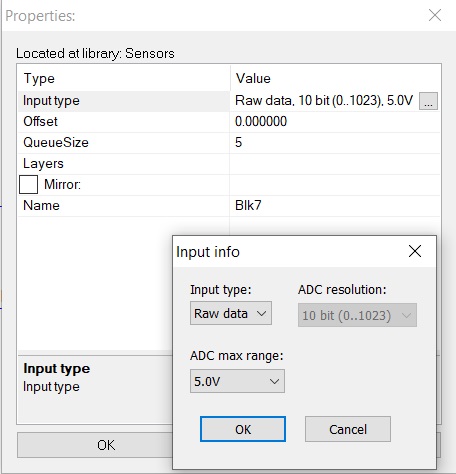The width and height of the screenshot is (456, 474).
Task: Click the Properties OK button
Action: pyautogui.click(x=106, y=445)
